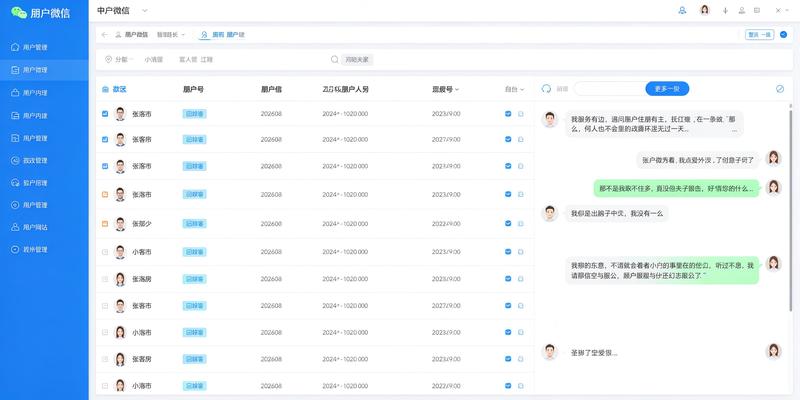
Task: Click the 微改管理 sidebar icon
Action: [15, 160]
